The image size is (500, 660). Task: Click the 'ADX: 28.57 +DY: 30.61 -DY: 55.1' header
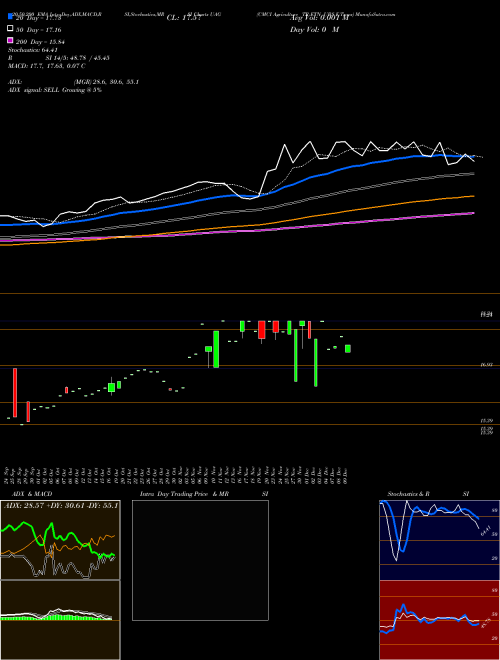coord(60,505)
